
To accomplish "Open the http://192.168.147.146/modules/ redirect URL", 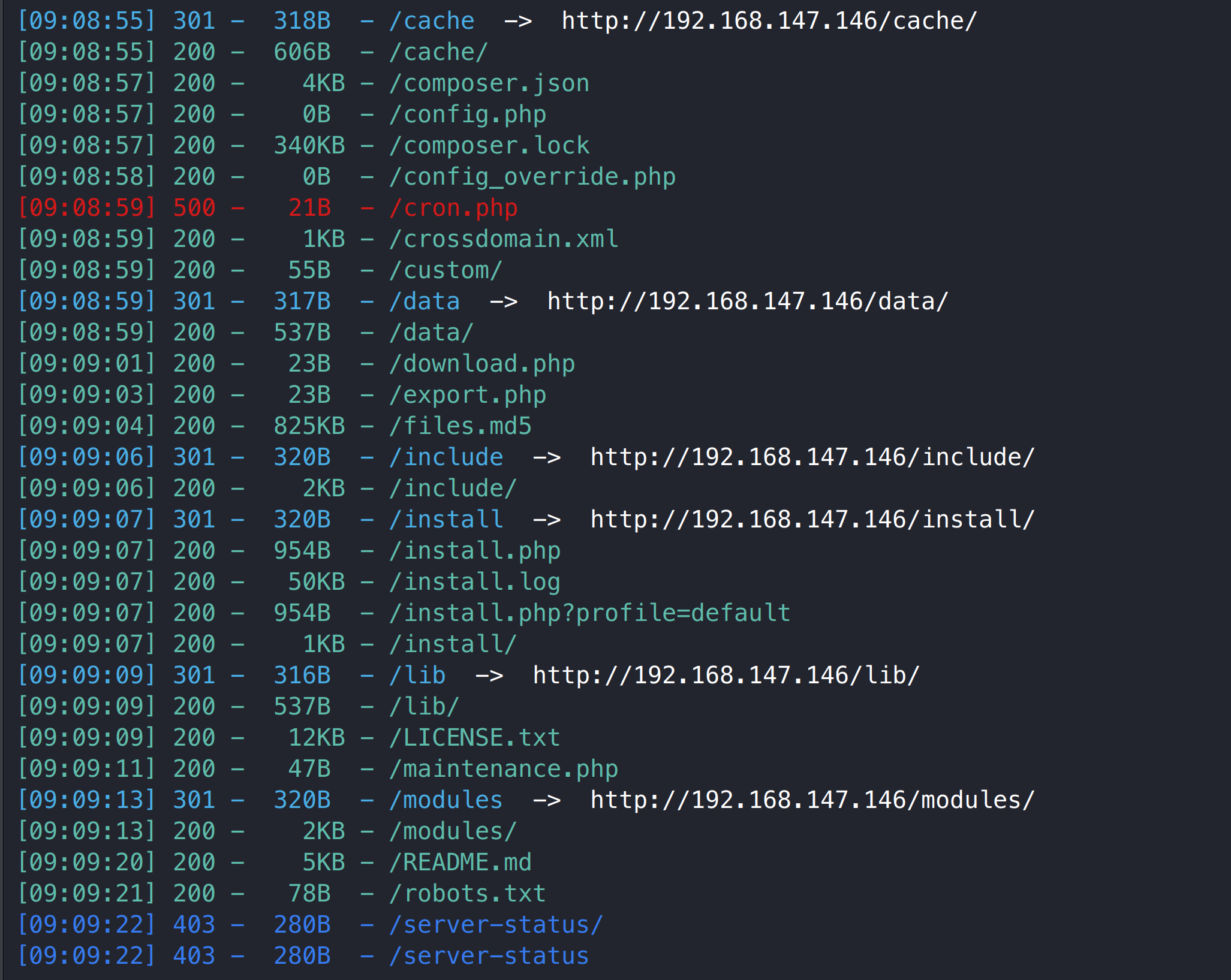I will tap(812, 800).
